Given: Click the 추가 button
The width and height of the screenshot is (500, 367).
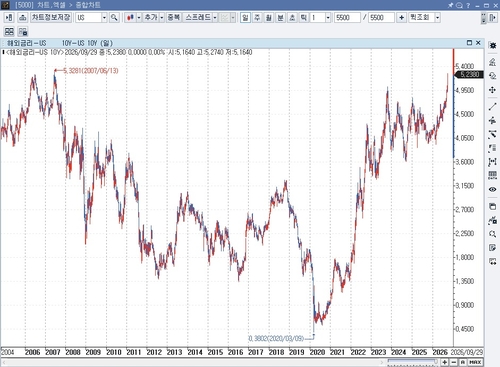Looking at the screenshot, I should click(151, 17).
